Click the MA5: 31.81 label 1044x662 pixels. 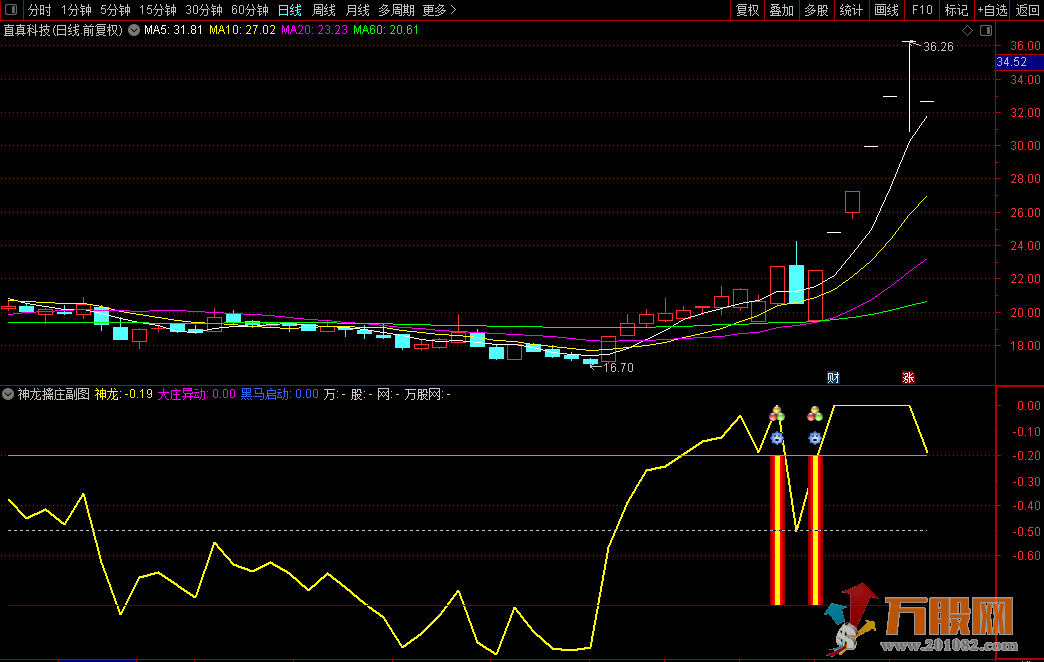(x=173, y=30)
